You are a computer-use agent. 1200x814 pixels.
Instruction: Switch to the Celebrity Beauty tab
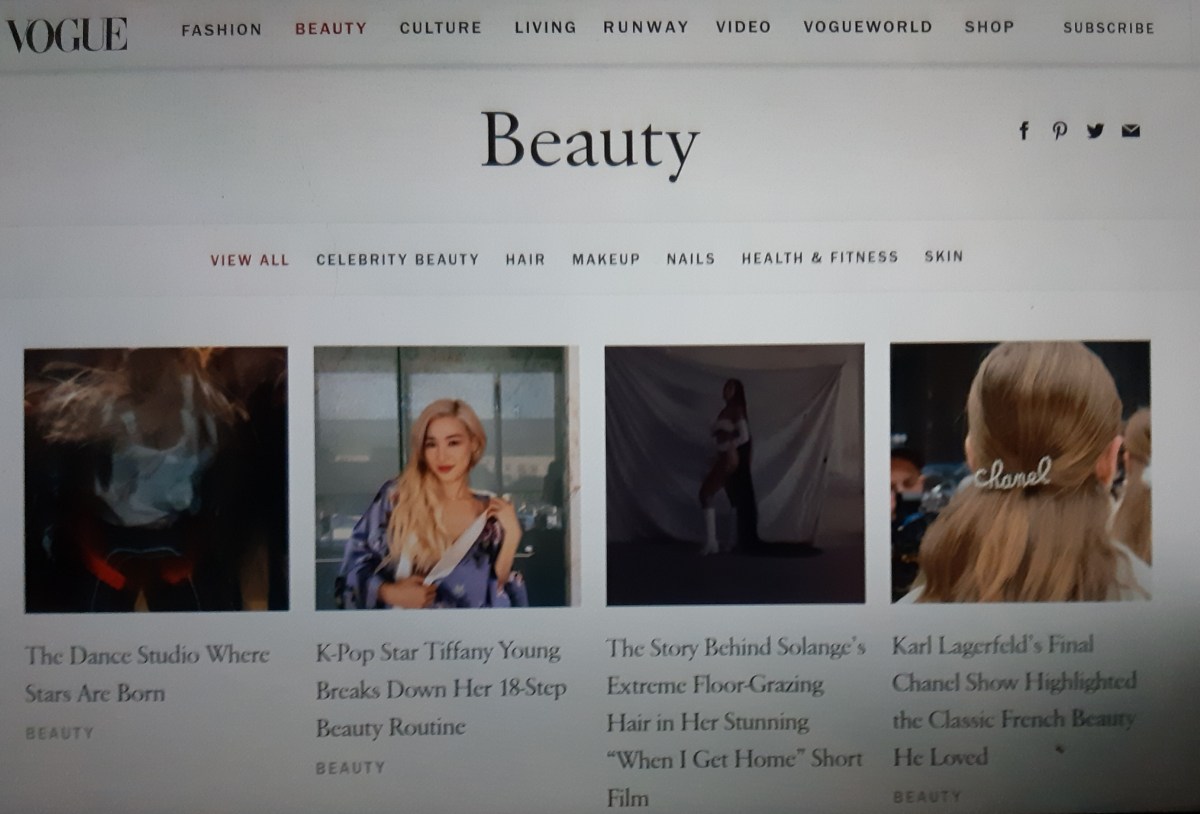(x=397, y=259)
